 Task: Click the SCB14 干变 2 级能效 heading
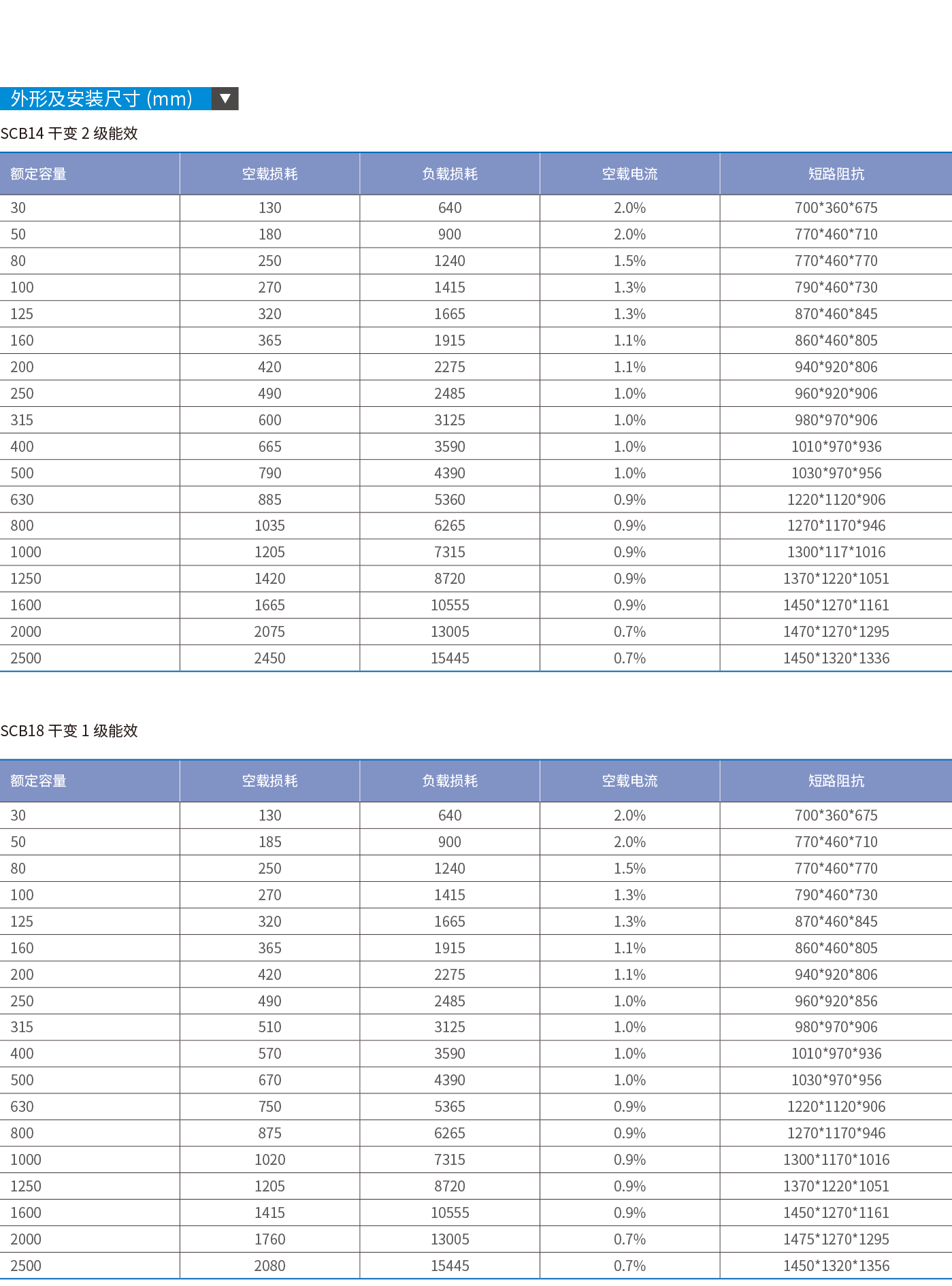(69, 133)
